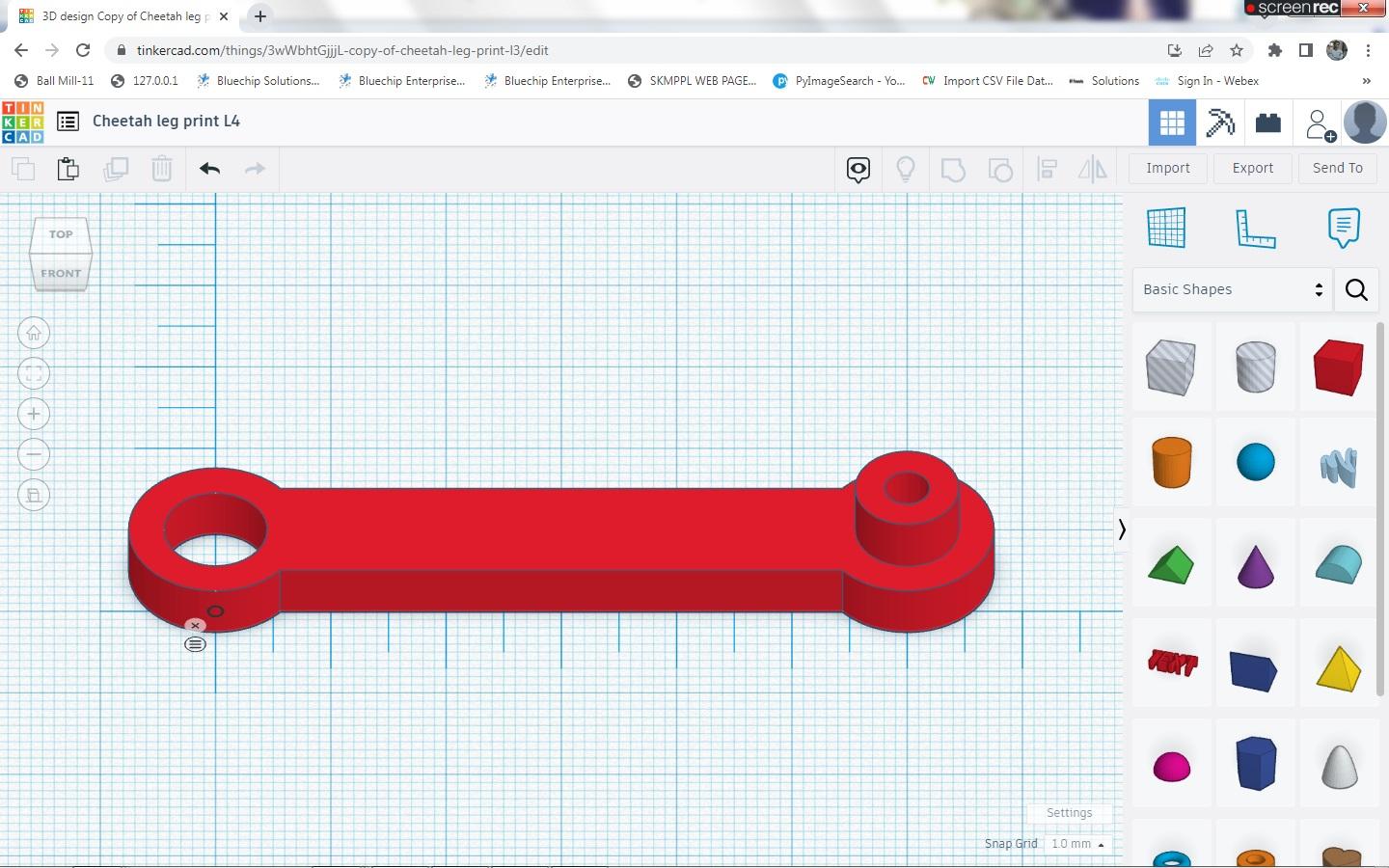Screen dimensions: 1389x868
Task: Zoom out with the minus button
Action: pyautogui.click(x=34, y=455)
